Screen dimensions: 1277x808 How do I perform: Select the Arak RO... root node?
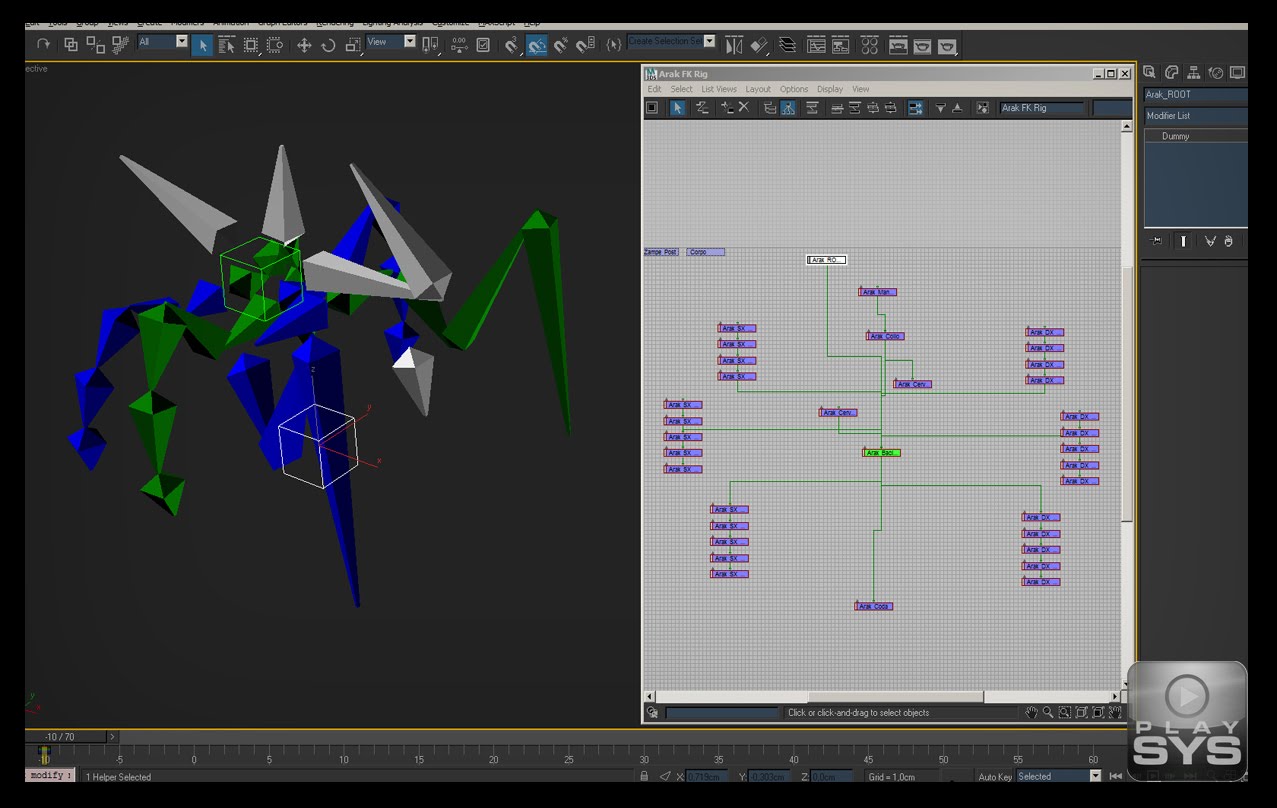(827, 260)
